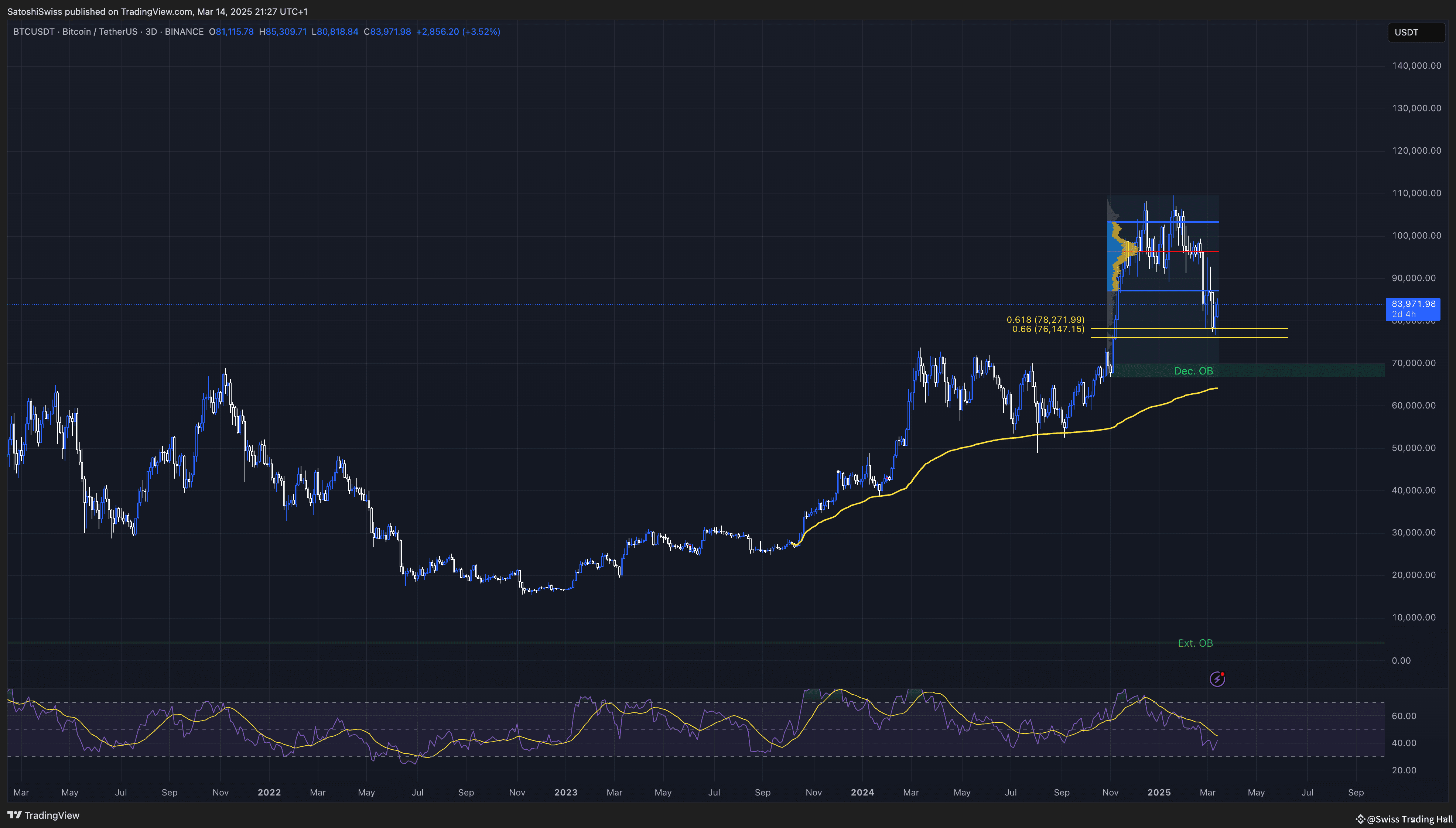Click the 2025 year label on the time axis

pos(1159,792)
